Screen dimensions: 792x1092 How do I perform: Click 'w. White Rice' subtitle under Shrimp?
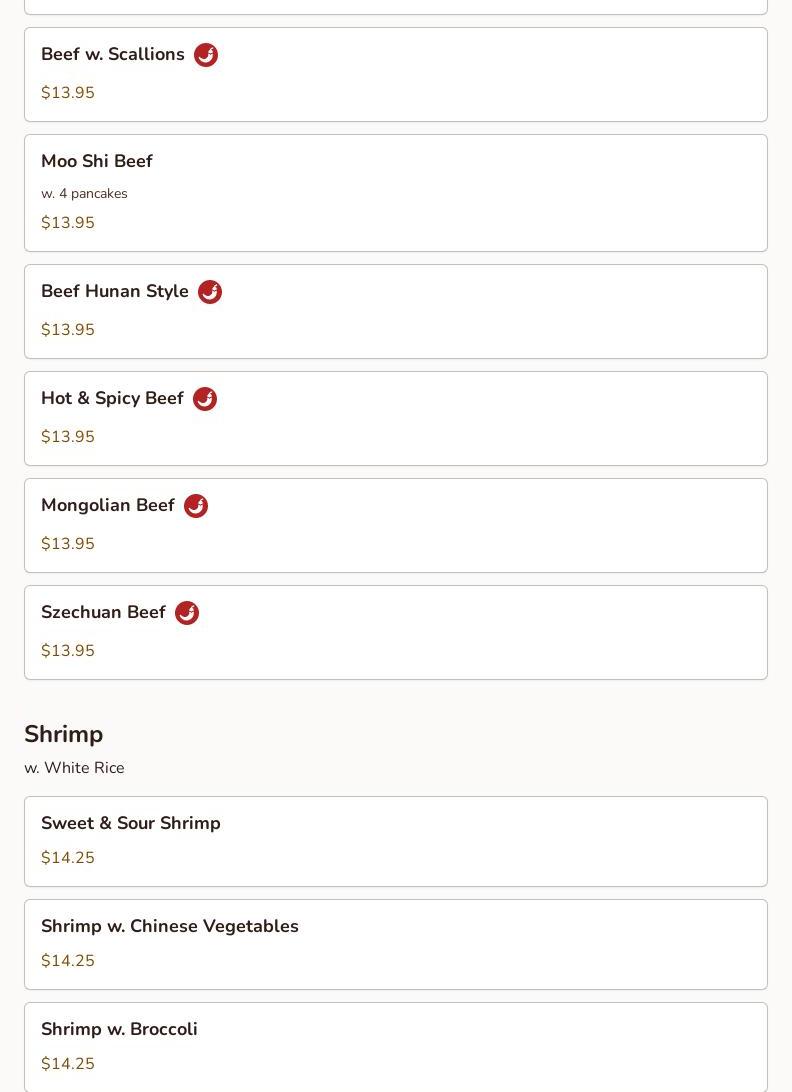point(74,768)
